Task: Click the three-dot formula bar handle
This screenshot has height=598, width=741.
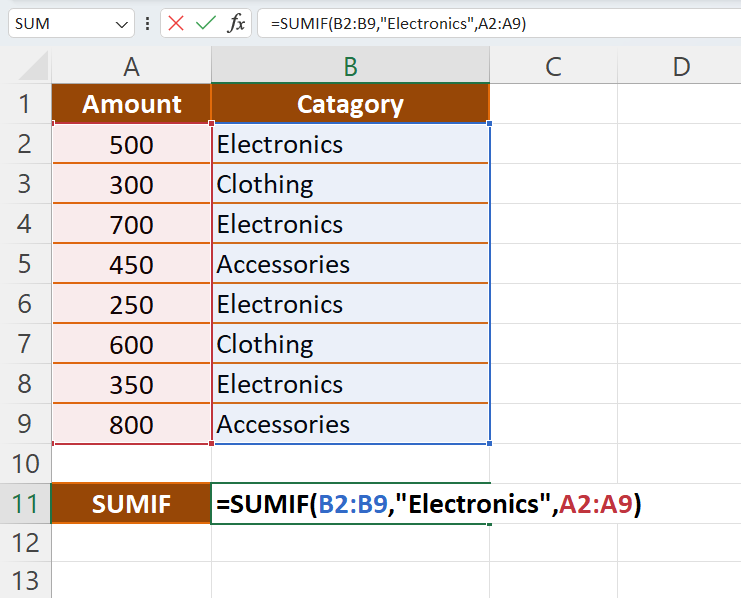Action: 148,24
